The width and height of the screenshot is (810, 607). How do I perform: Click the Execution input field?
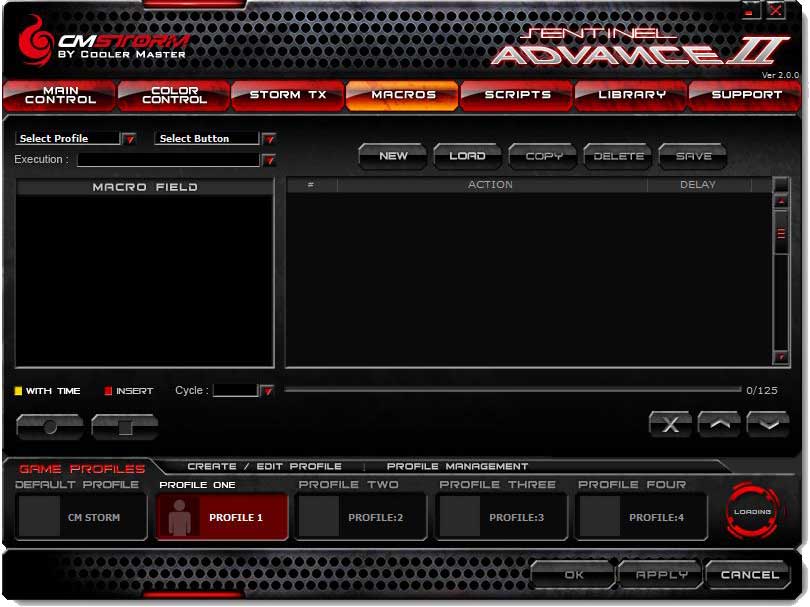pos(168,160)
